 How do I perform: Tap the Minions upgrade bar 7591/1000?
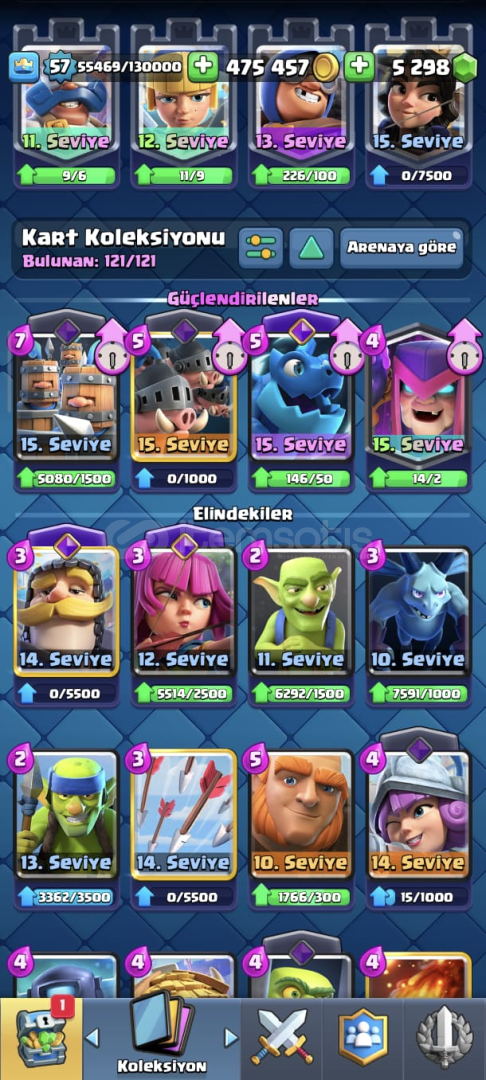419,694
